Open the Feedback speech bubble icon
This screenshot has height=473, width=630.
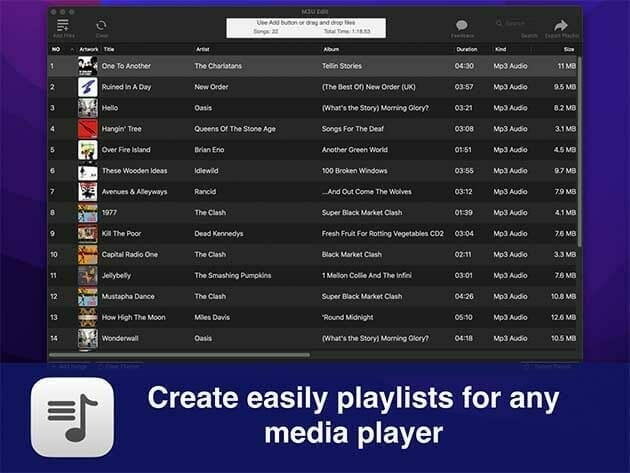(x=462, y=25)
